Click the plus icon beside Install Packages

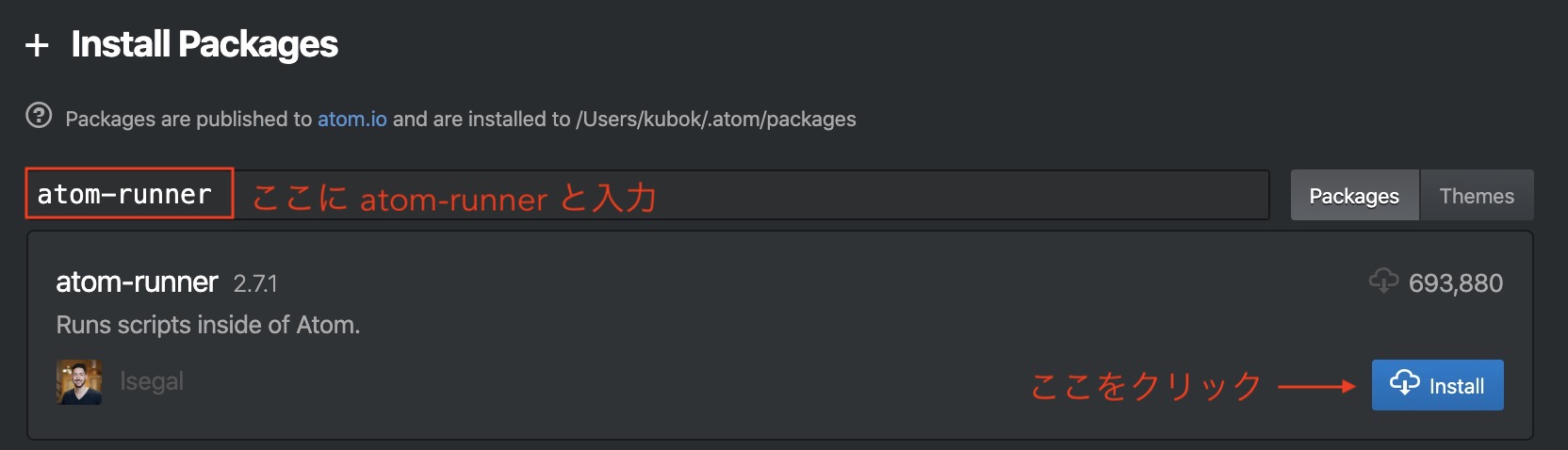coord(37,45)
